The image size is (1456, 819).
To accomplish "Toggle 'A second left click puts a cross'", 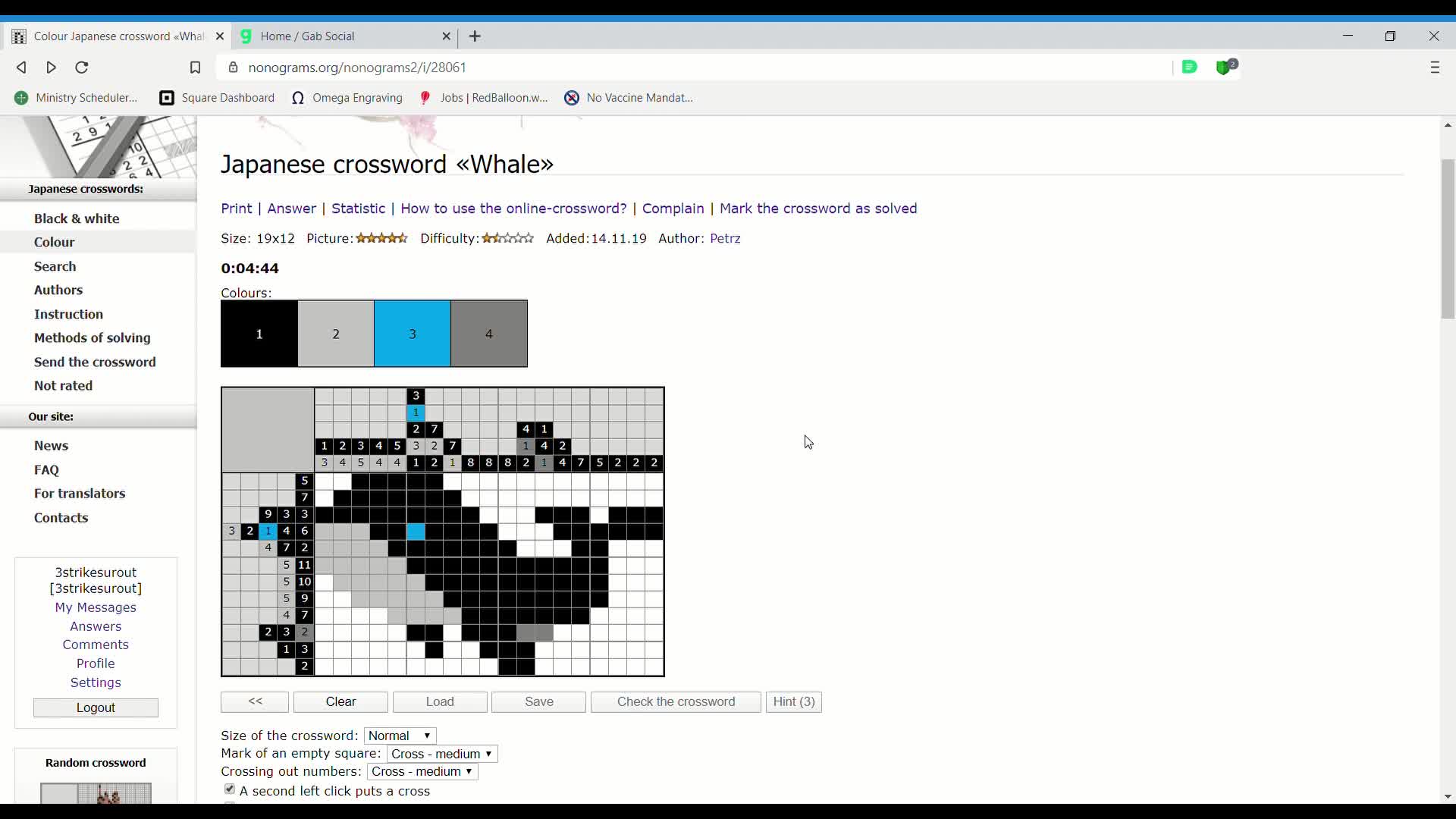I will click(230, 789).
